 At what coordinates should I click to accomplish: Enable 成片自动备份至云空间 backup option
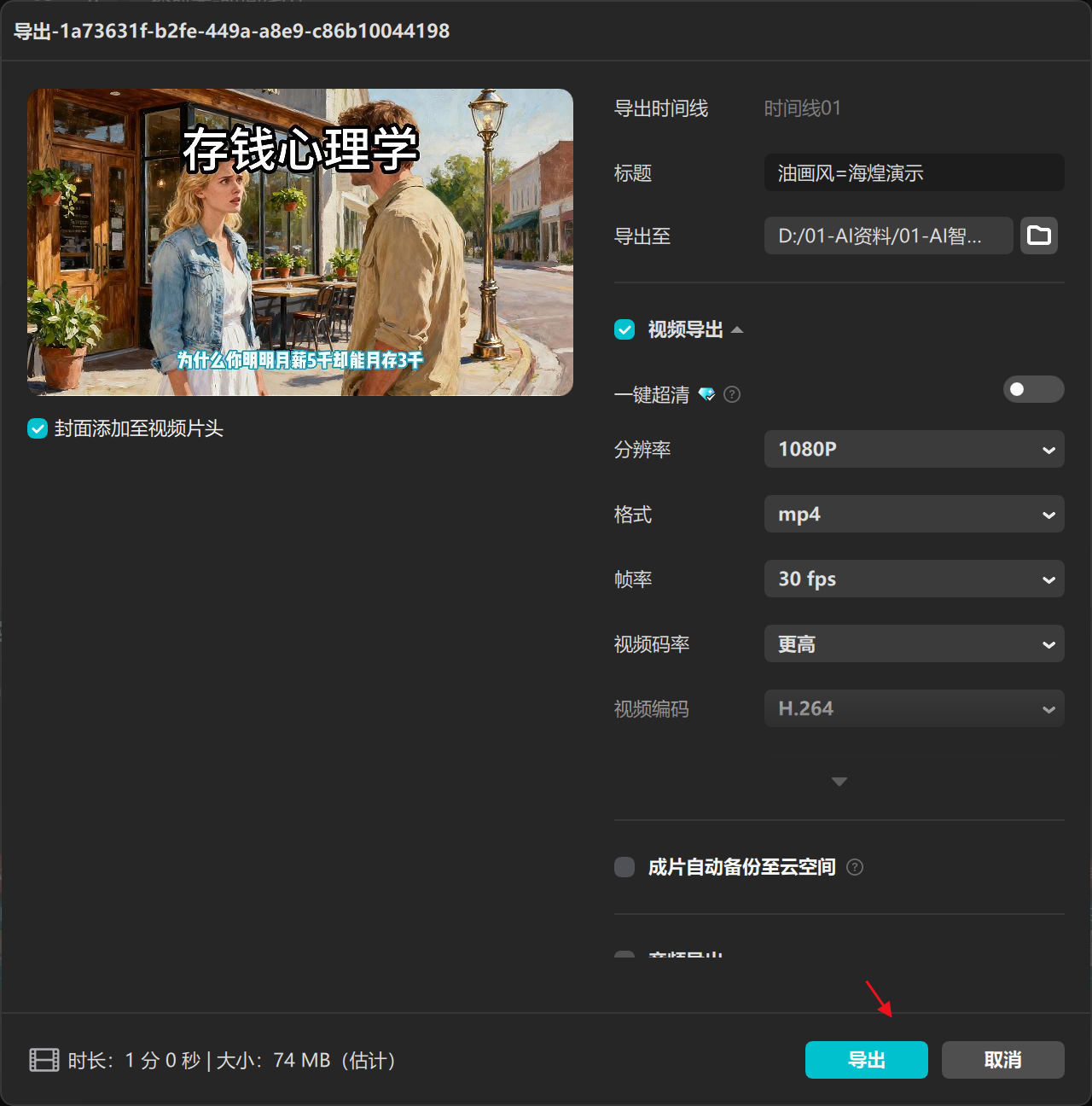pos(624,867)
